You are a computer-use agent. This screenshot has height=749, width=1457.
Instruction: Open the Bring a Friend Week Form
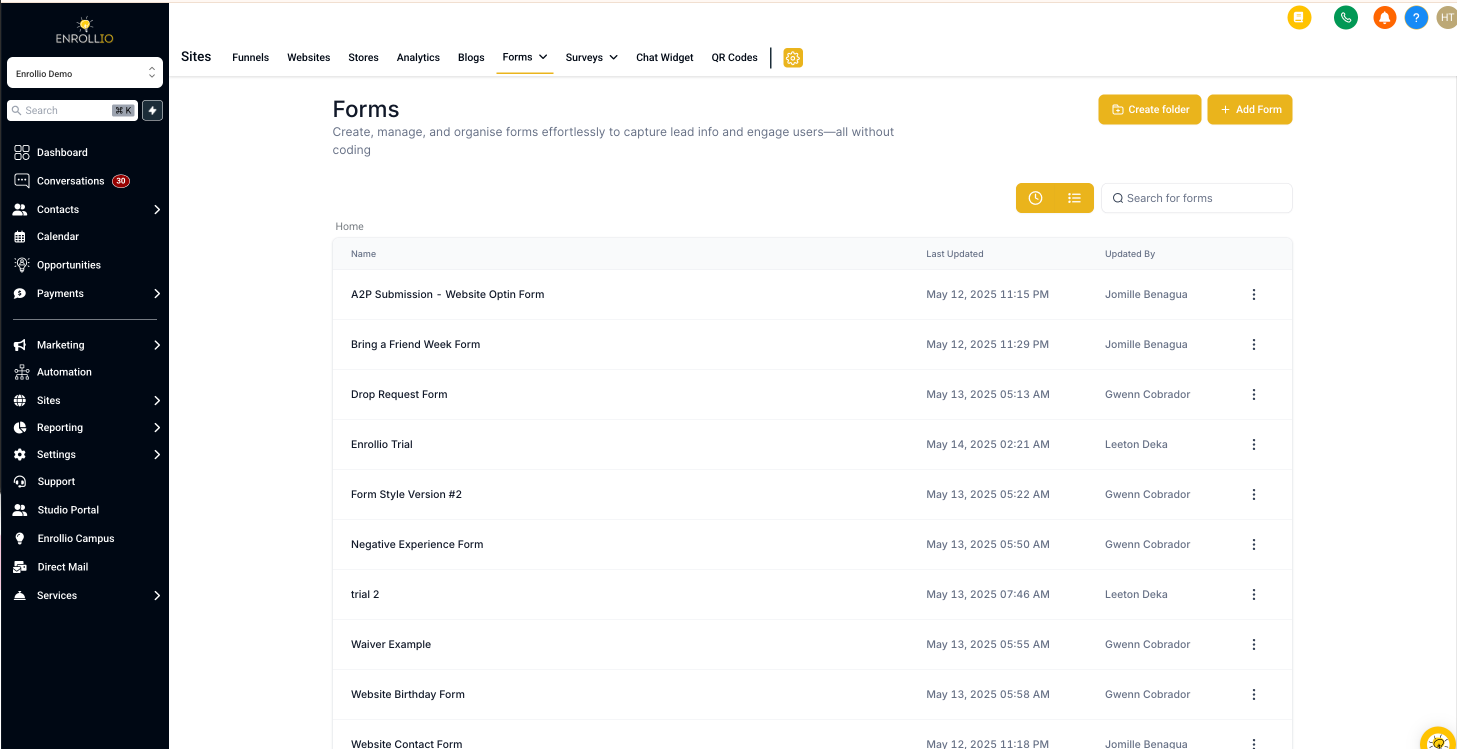[x=415, y=344]
